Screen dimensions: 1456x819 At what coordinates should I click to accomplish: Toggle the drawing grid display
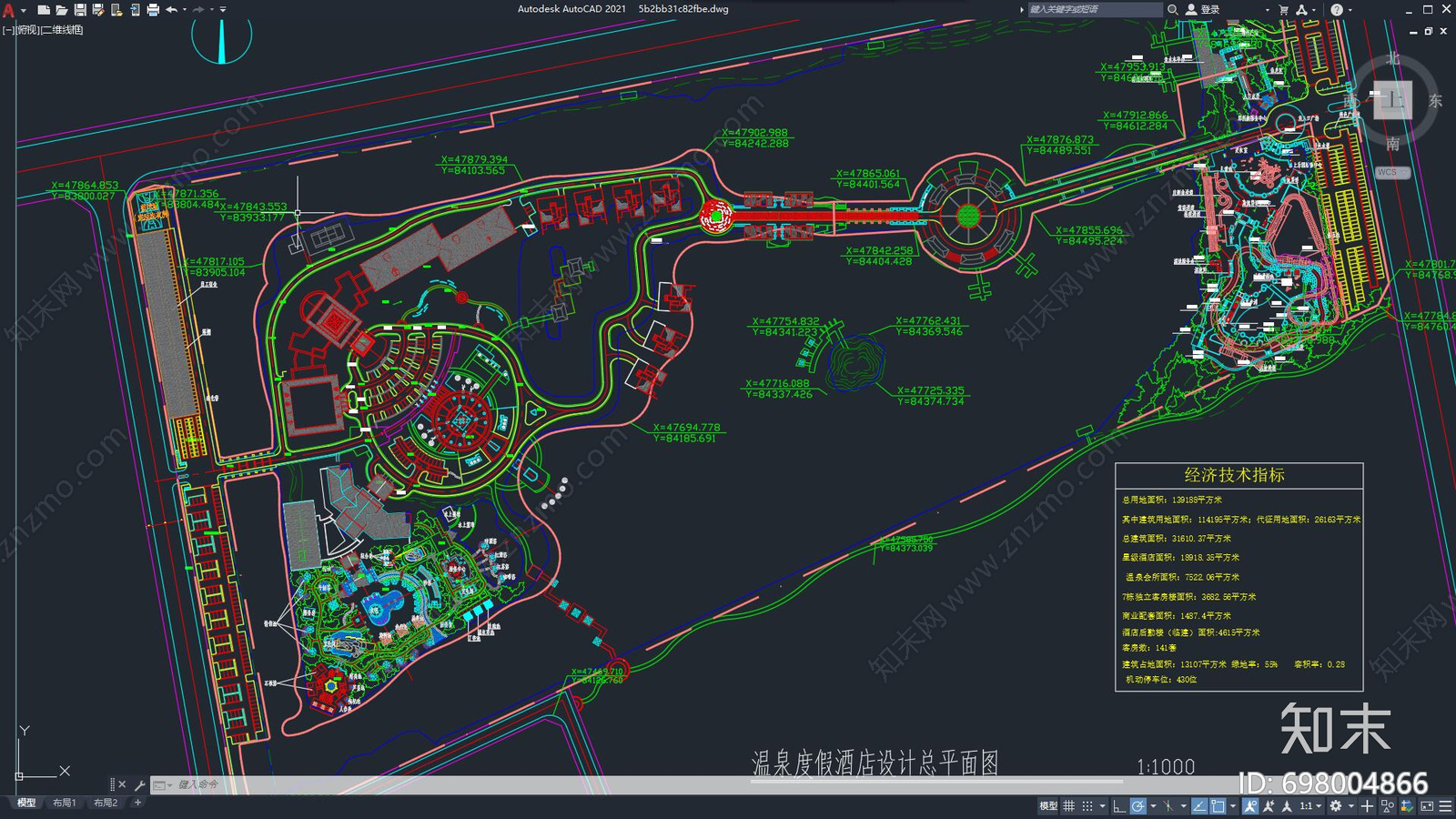pos(1069,805)
